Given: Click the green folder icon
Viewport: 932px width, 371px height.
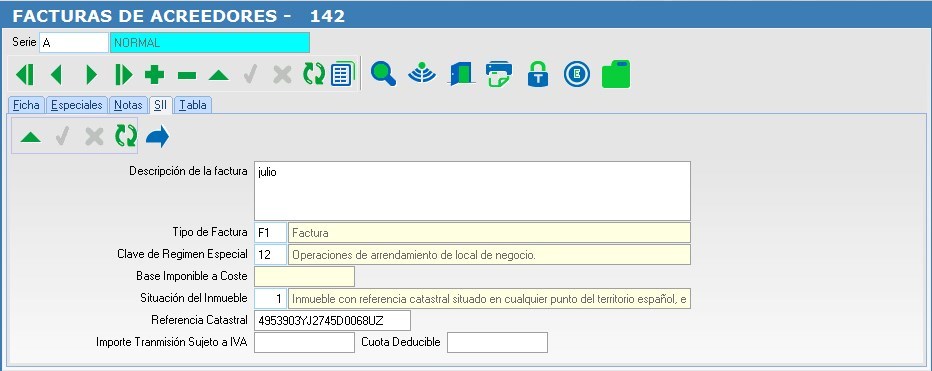Looking at the screenshot, I should (616, 74).
